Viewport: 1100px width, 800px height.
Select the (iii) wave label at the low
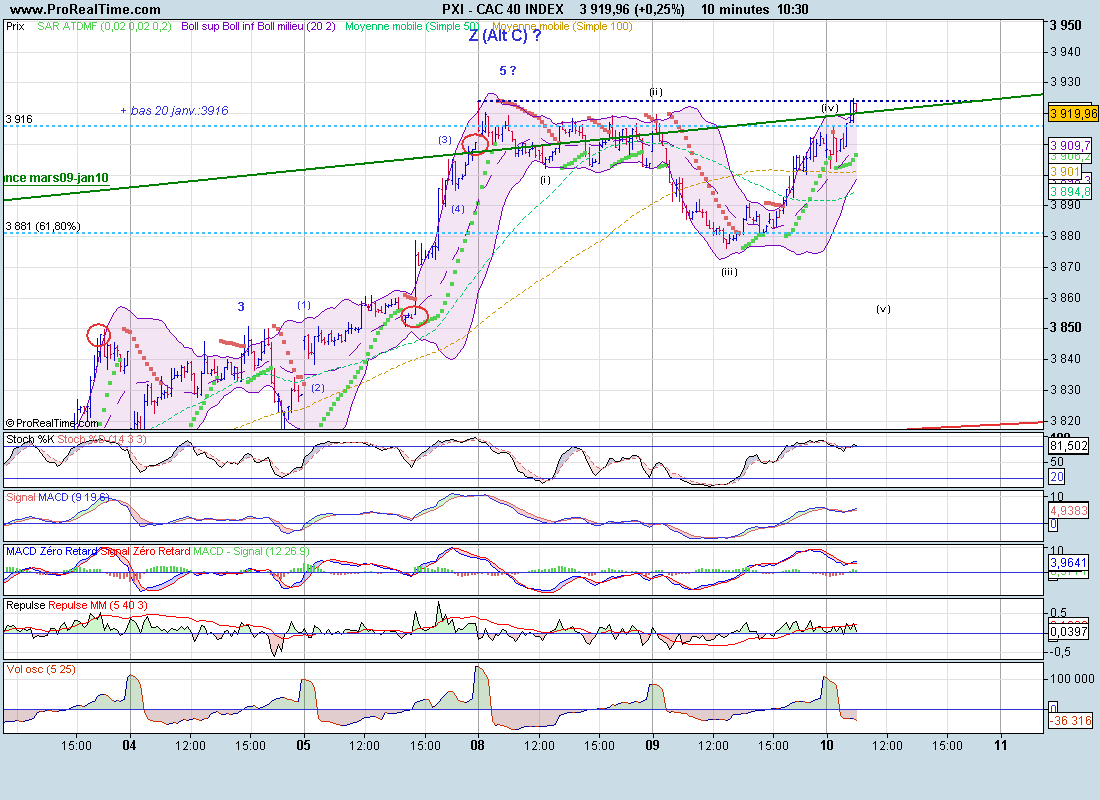tap(729, 272)
